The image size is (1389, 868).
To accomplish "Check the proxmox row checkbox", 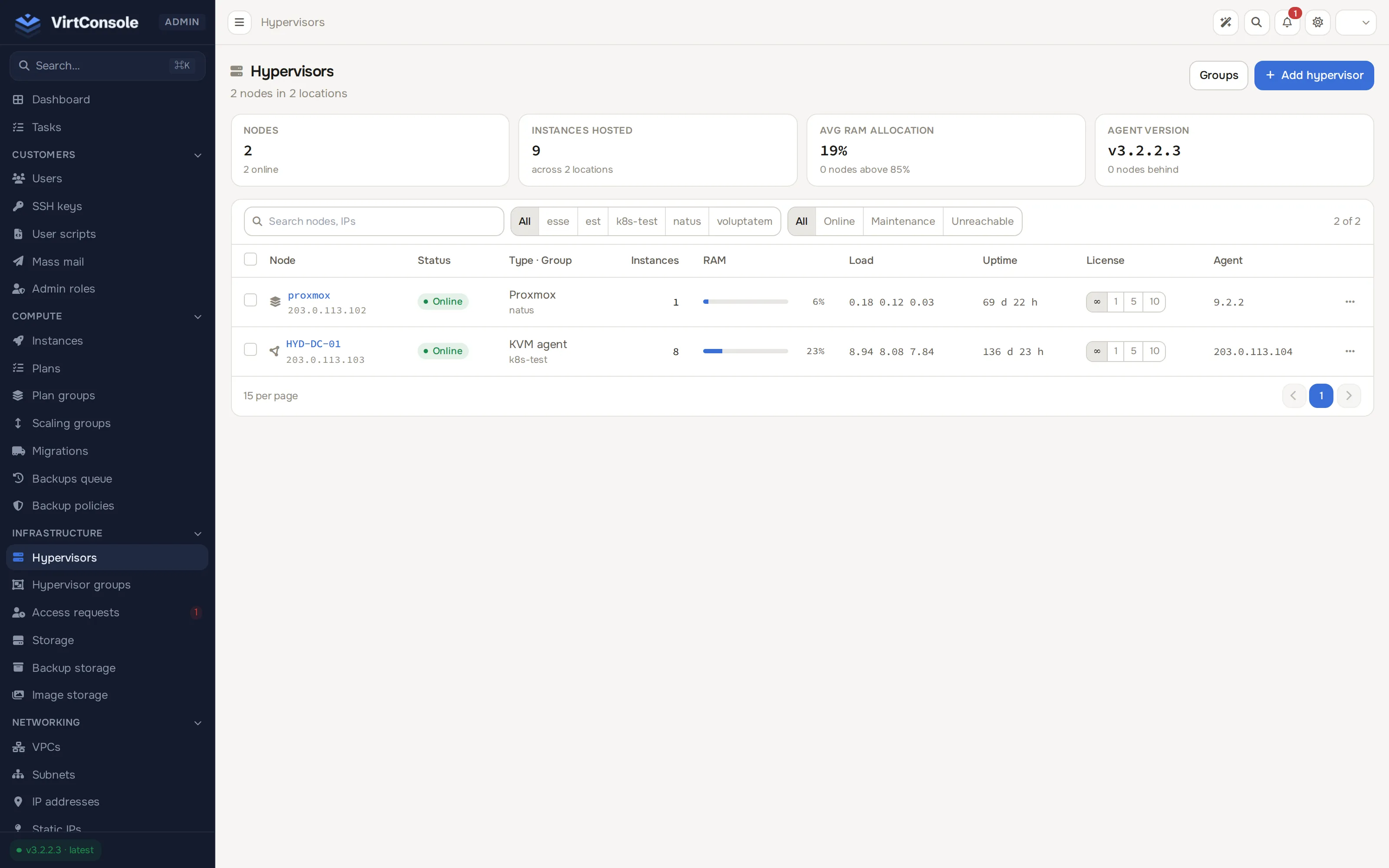I will tap(250, 300).
